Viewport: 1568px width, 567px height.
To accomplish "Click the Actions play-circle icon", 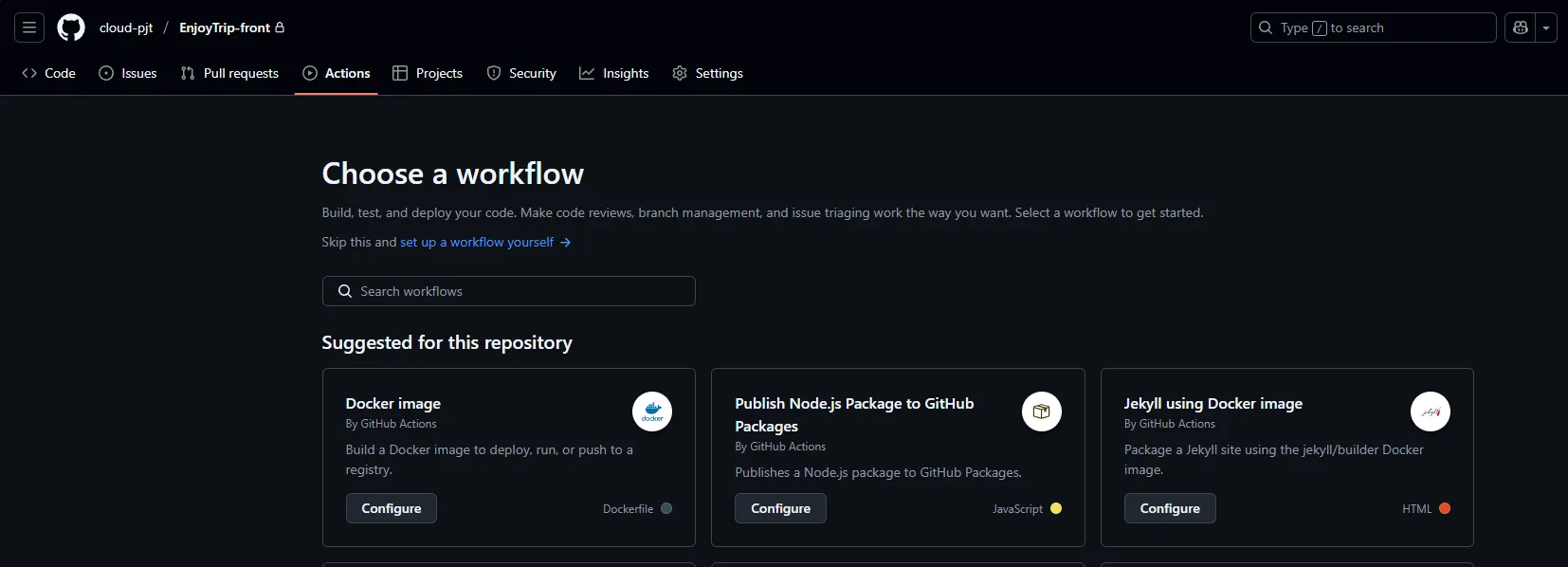I will (x=310, y=73).
